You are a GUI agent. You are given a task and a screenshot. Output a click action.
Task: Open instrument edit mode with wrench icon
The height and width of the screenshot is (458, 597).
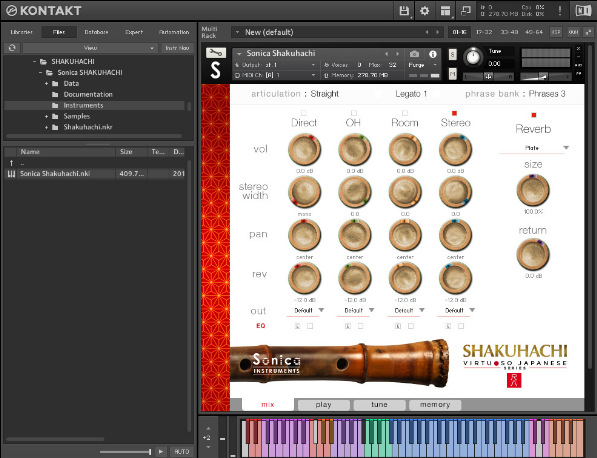[216, 53]
